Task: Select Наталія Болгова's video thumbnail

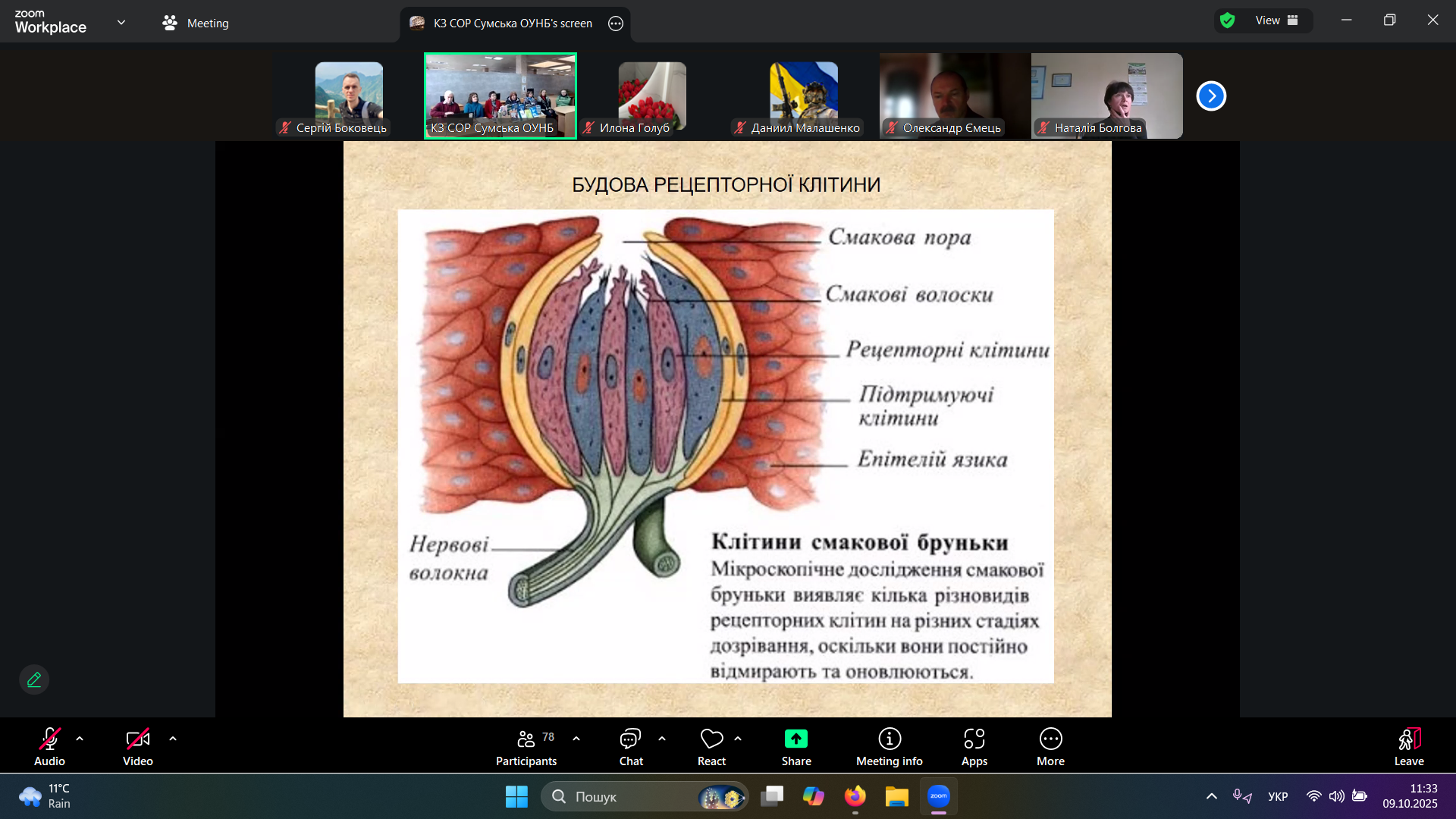Action: click(1106, 96)
